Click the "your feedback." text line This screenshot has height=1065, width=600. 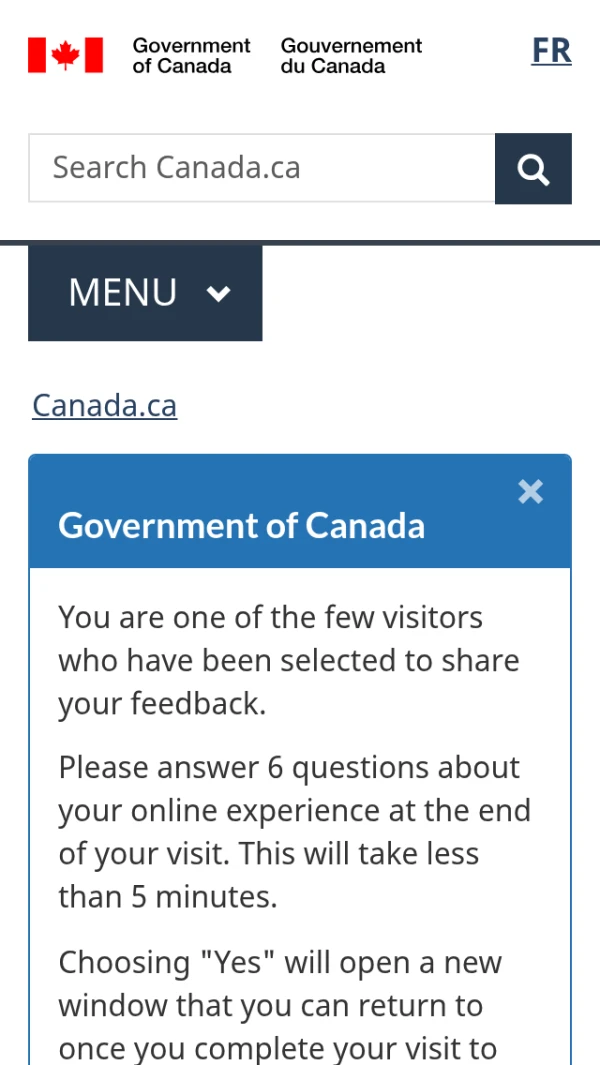162,704
